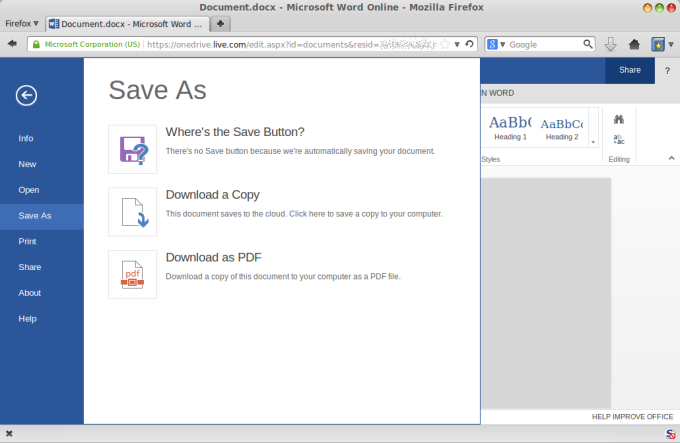Click the status bar S addon icon
680x443 pixels.
(670, 434)
